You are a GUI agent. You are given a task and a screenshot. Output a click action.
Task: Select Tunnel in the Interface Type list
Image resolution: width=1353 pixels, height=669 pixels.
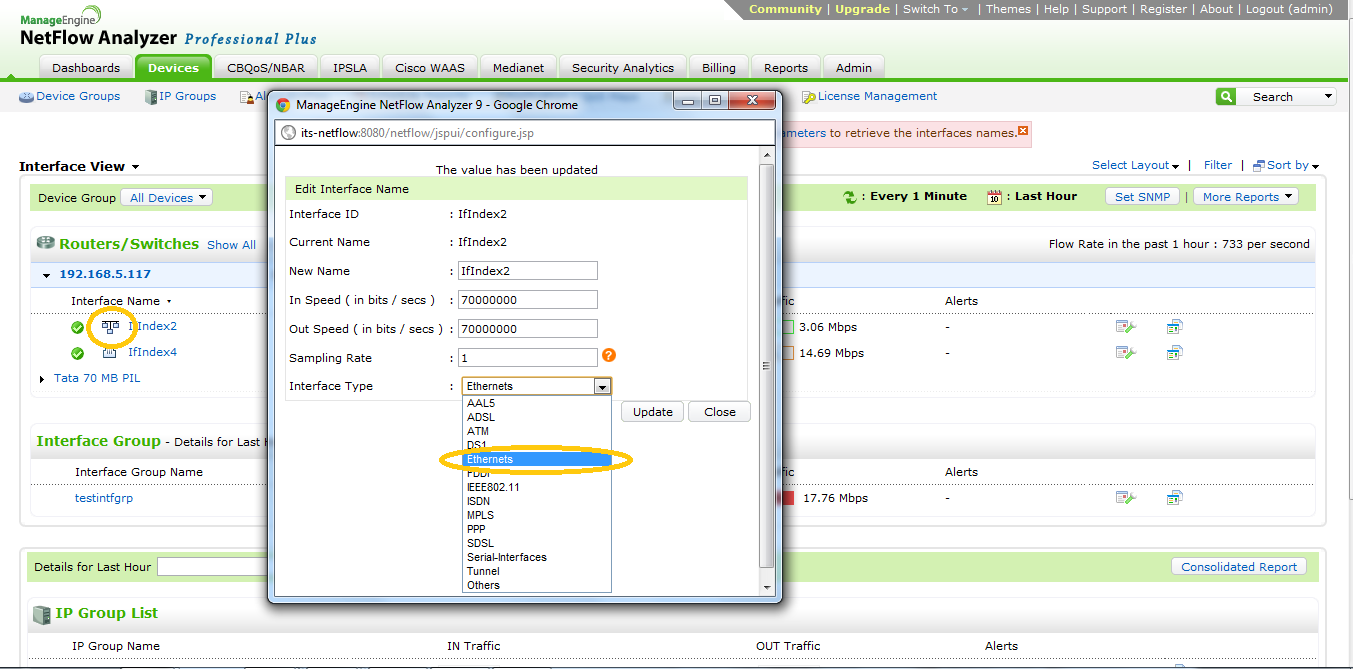pos(537,571)
